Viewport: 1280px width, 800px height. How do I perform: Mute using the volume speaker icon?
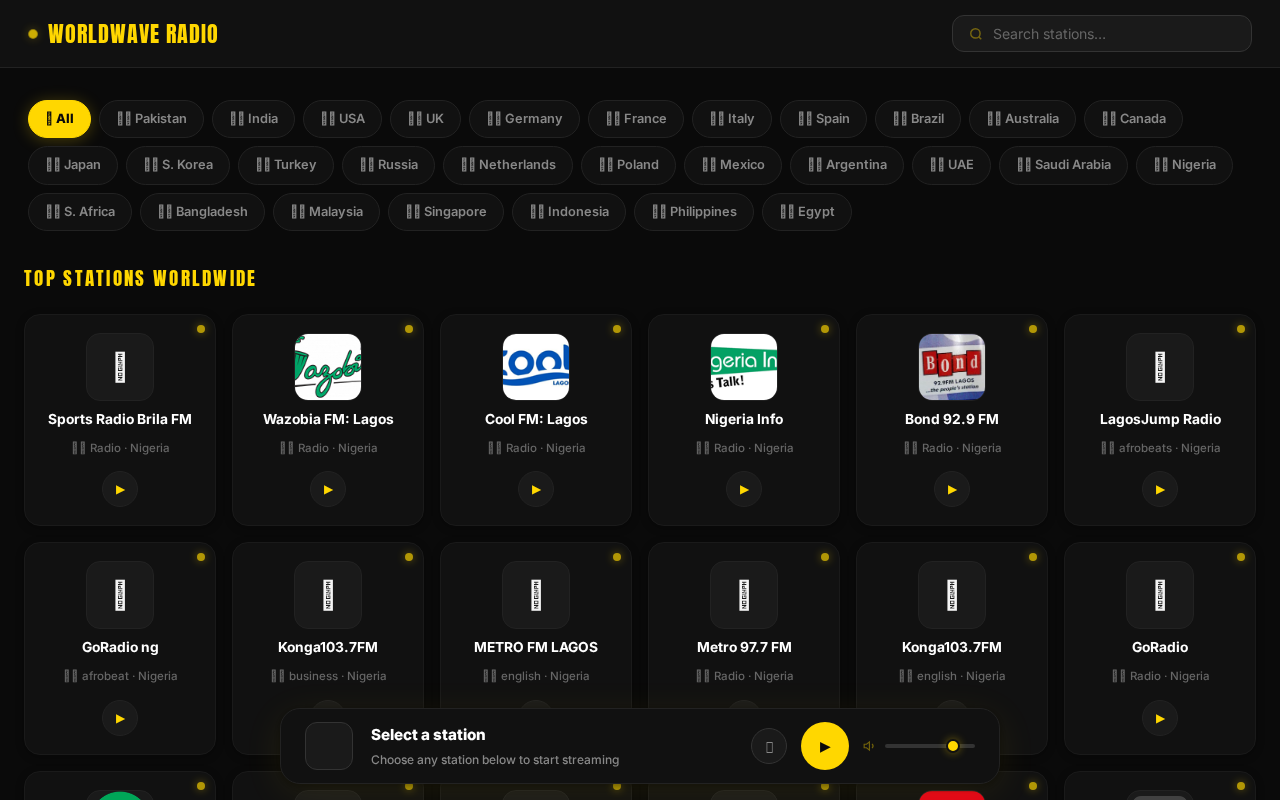[869, 746]
